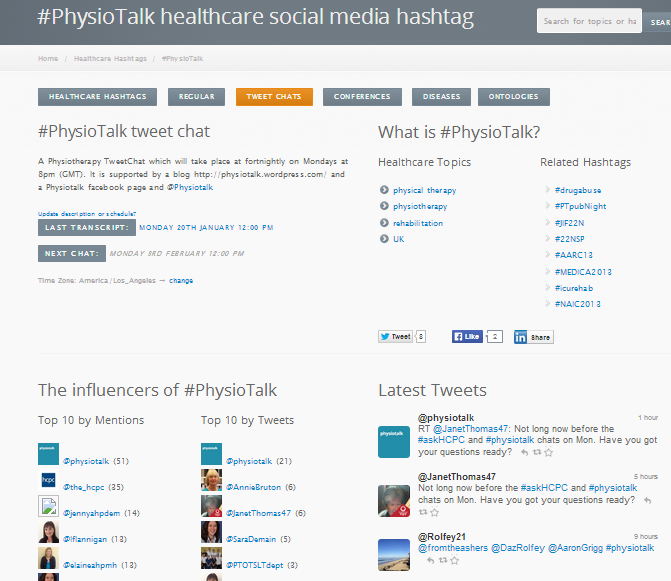This screenshot has height=581, width=671.
Task: Click the Home breadcrumb link
Action: tap(48, 59)
